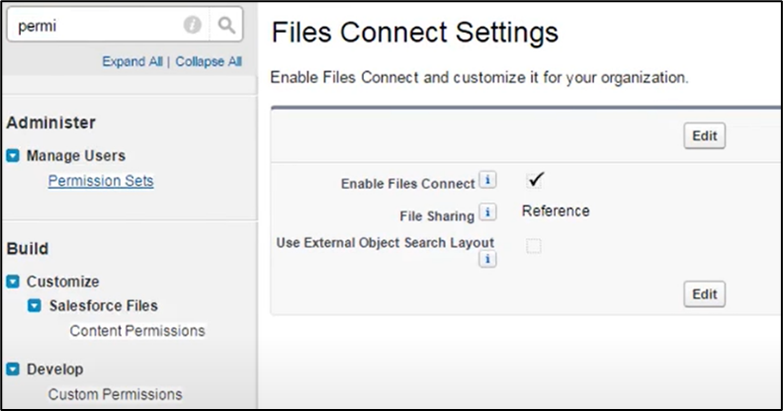Click the Expand All link

[132, 61]
